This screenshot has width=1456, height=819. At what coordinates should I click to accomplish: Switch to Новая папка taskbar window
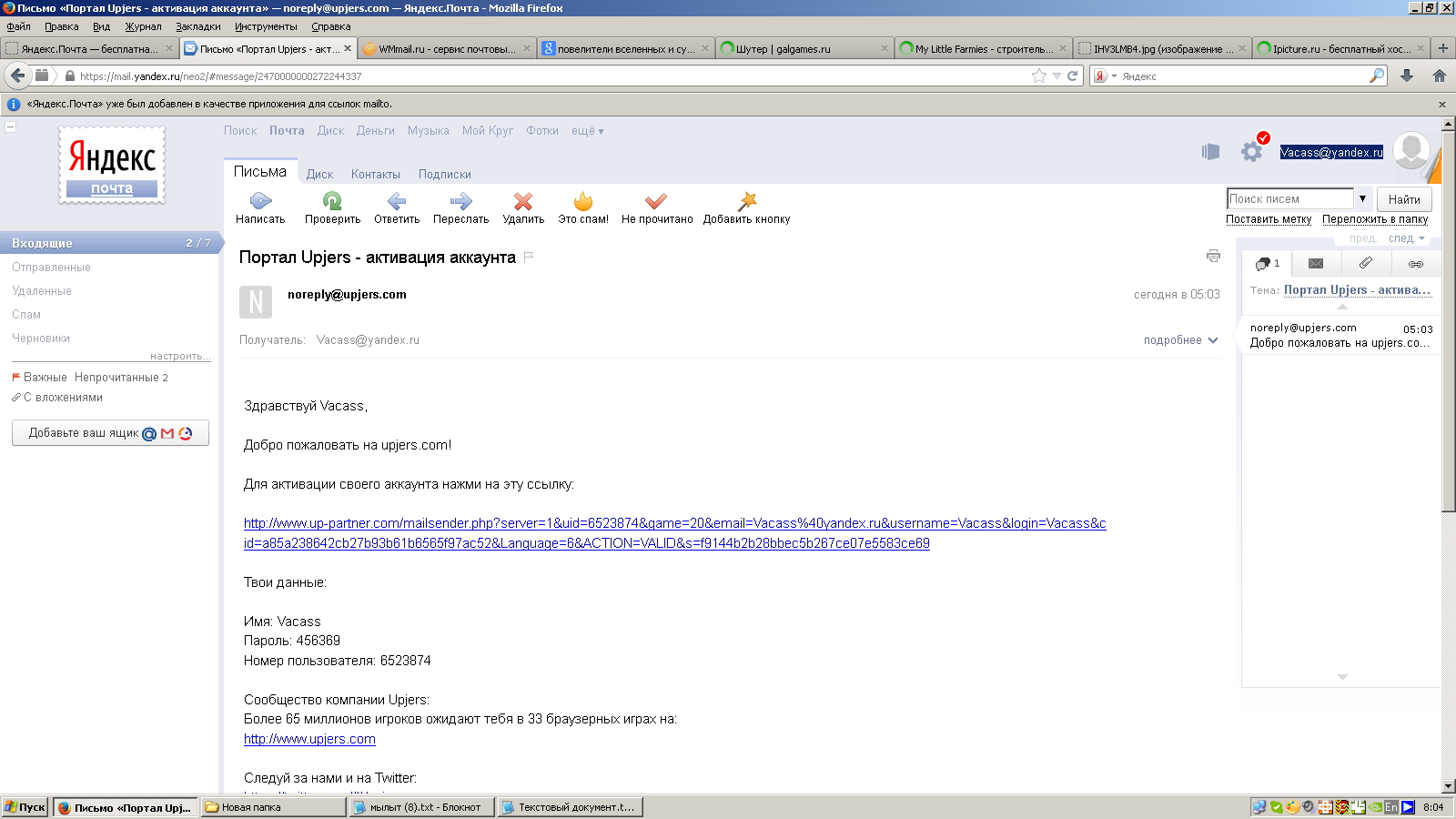pos(273,807)
